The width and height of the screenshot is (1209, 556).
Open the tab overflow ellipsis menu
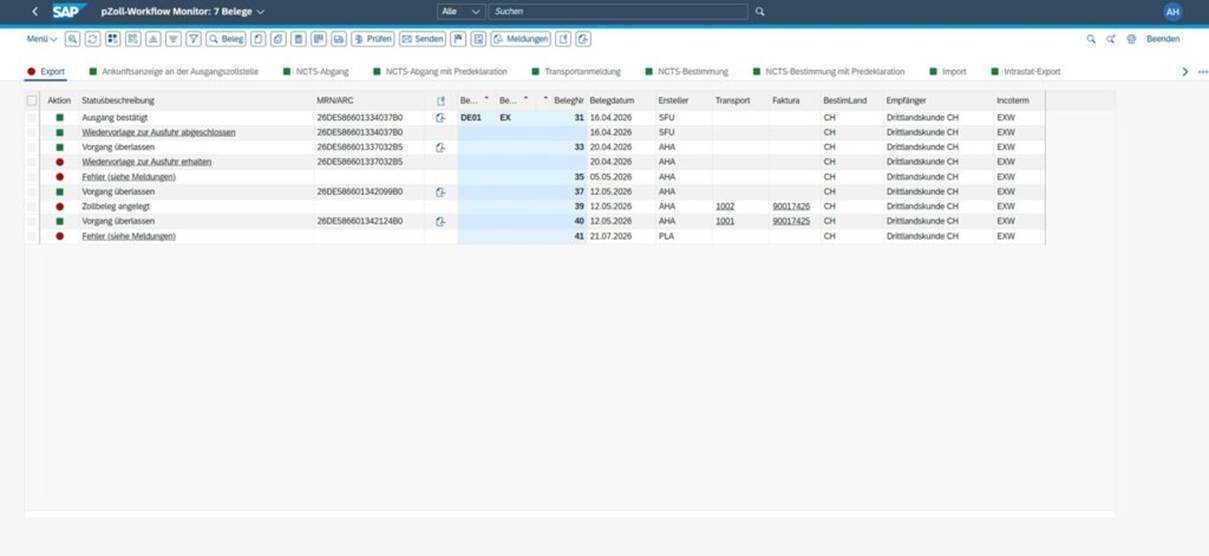tap(1202, 72)
